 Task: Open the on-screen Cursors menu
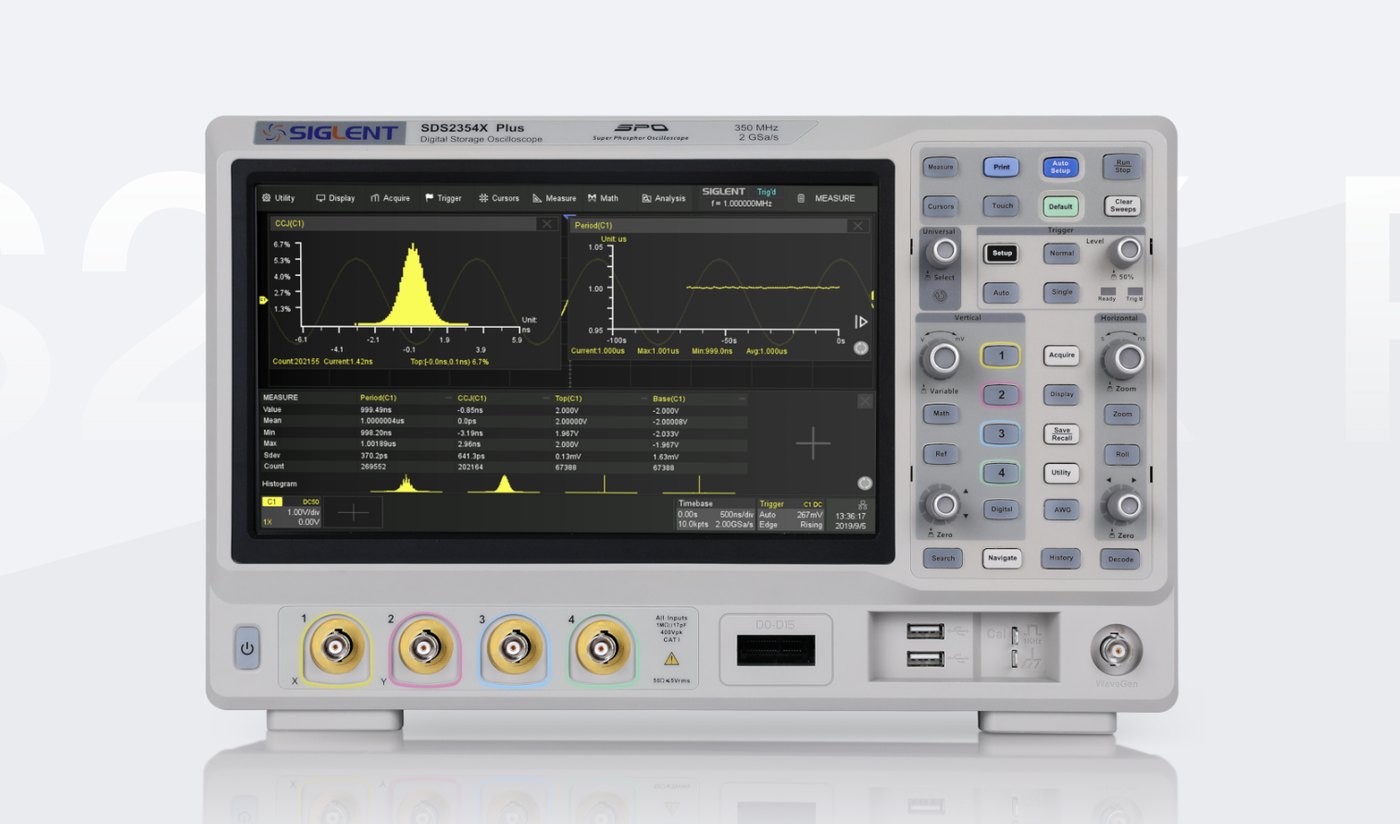[x=499, y=198]
